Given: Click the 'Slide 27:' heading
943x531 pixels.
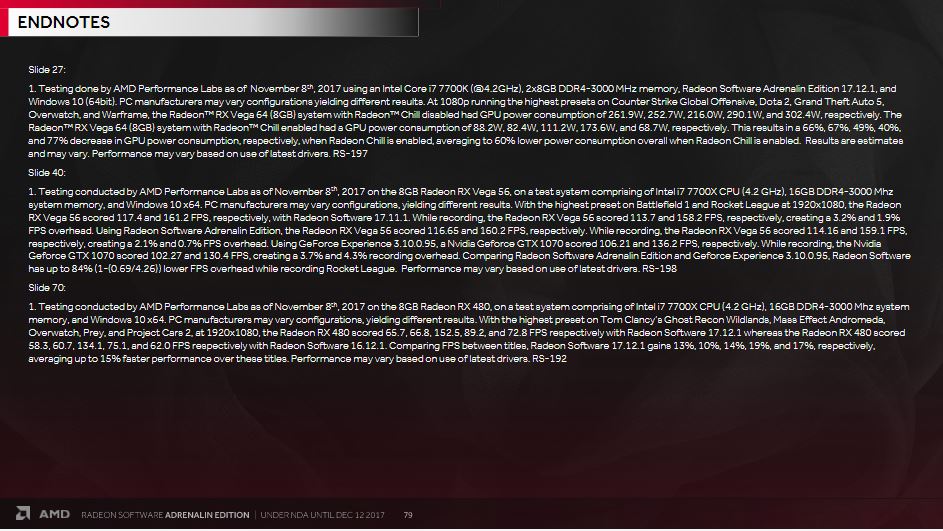Looking at the screenshot, I should click(47, 70).
